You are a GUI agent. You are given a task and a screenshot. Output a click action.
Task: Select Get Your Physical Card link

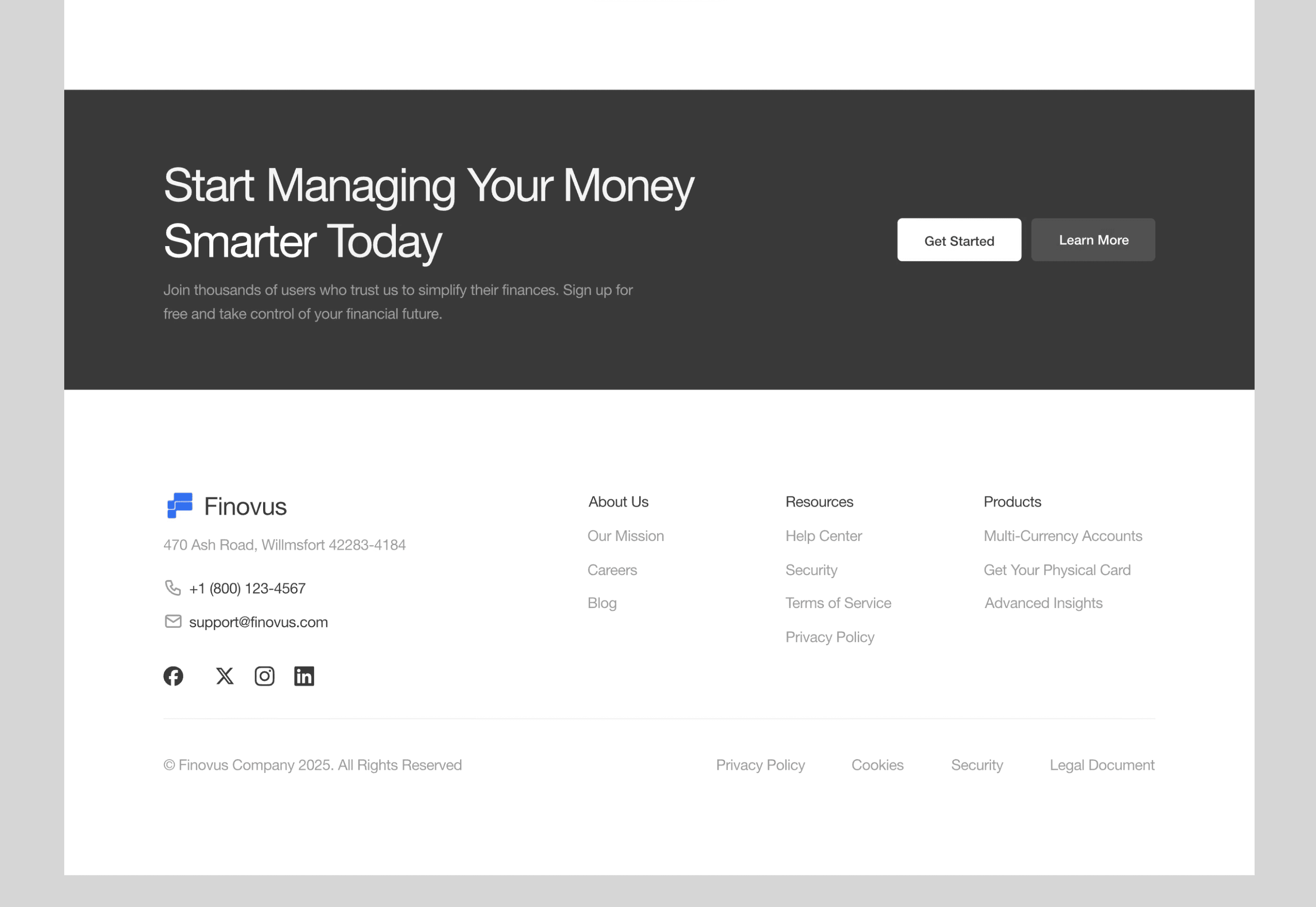tap(1057, 570)
